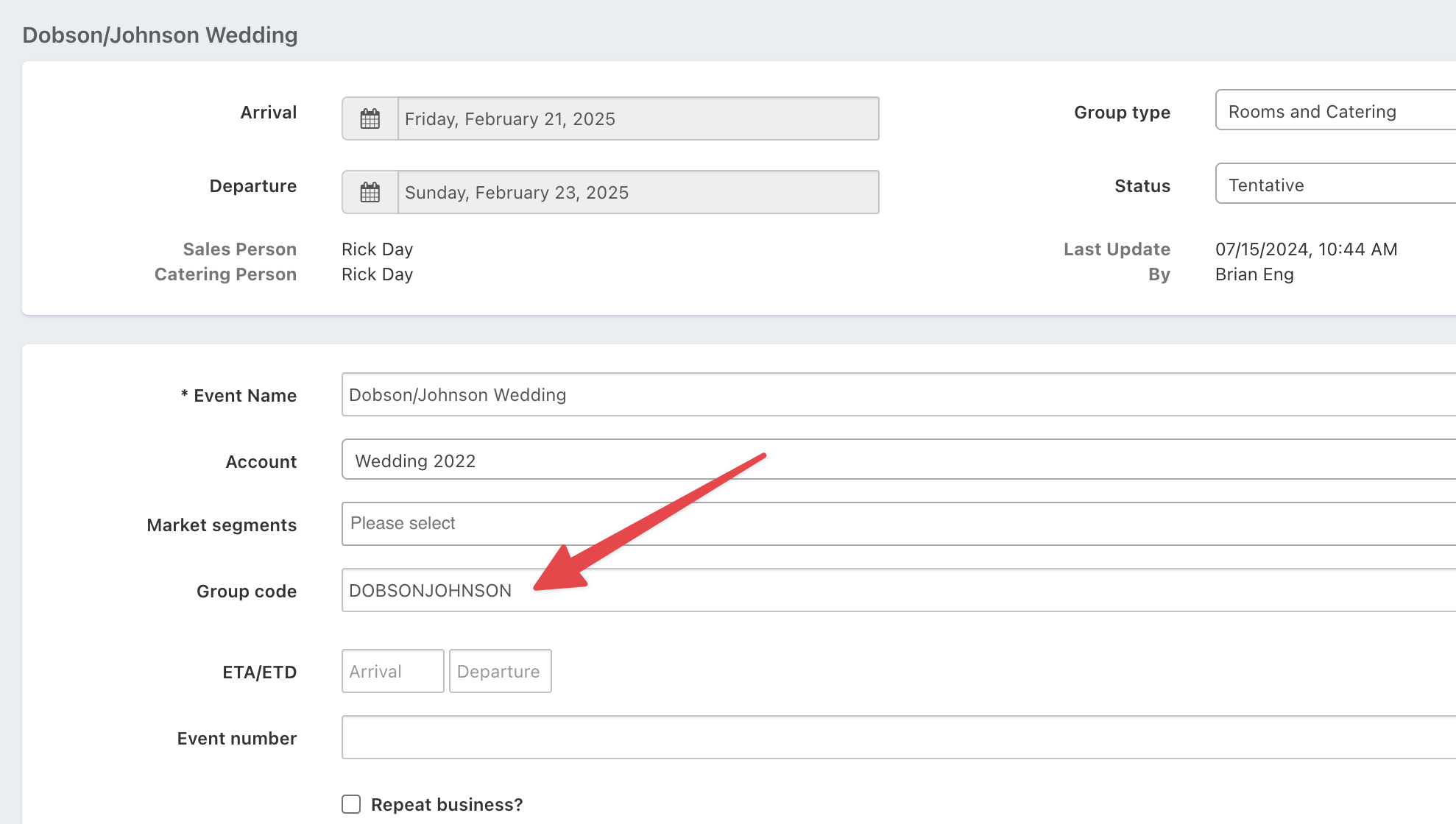The height and width of the screenshot is (824, 1456).
Task: Click the Arrival date field
Action: click(637, 118)
